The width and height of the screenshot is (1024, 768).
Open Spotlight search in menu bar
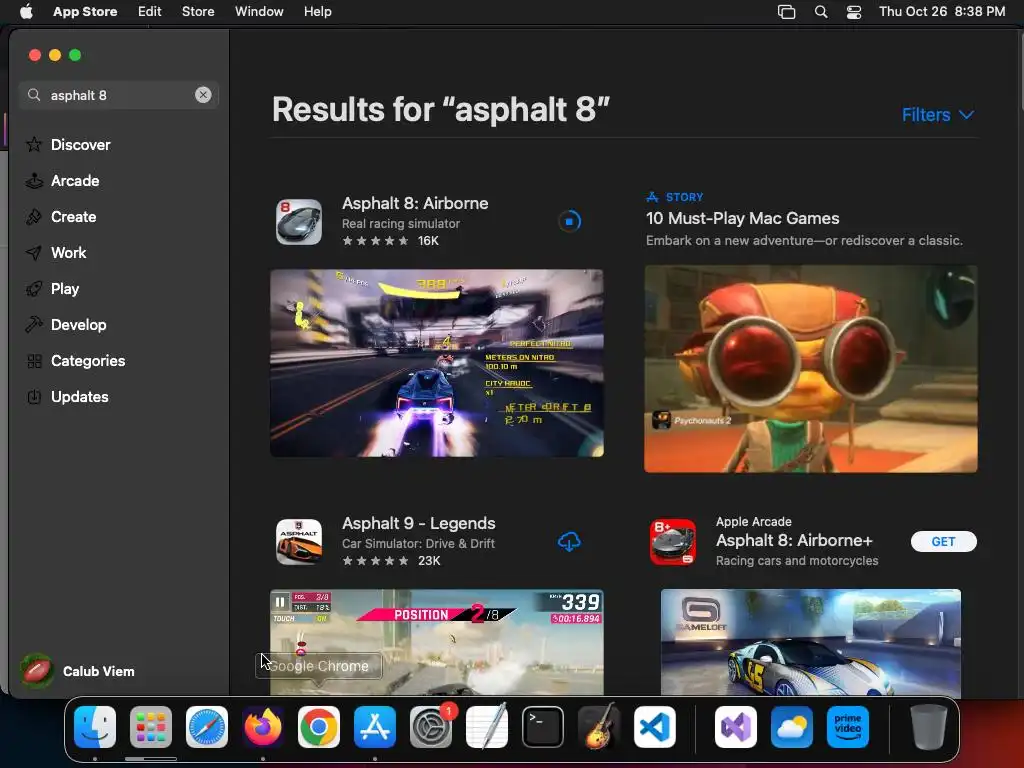click(x=821, y=12)
